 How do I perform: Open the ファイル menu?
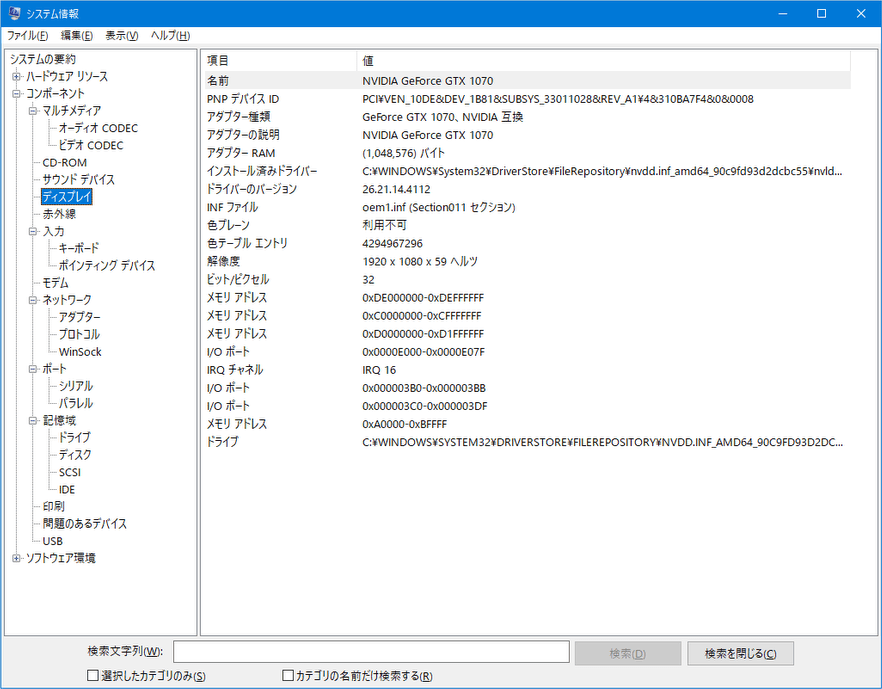point(29,36)
